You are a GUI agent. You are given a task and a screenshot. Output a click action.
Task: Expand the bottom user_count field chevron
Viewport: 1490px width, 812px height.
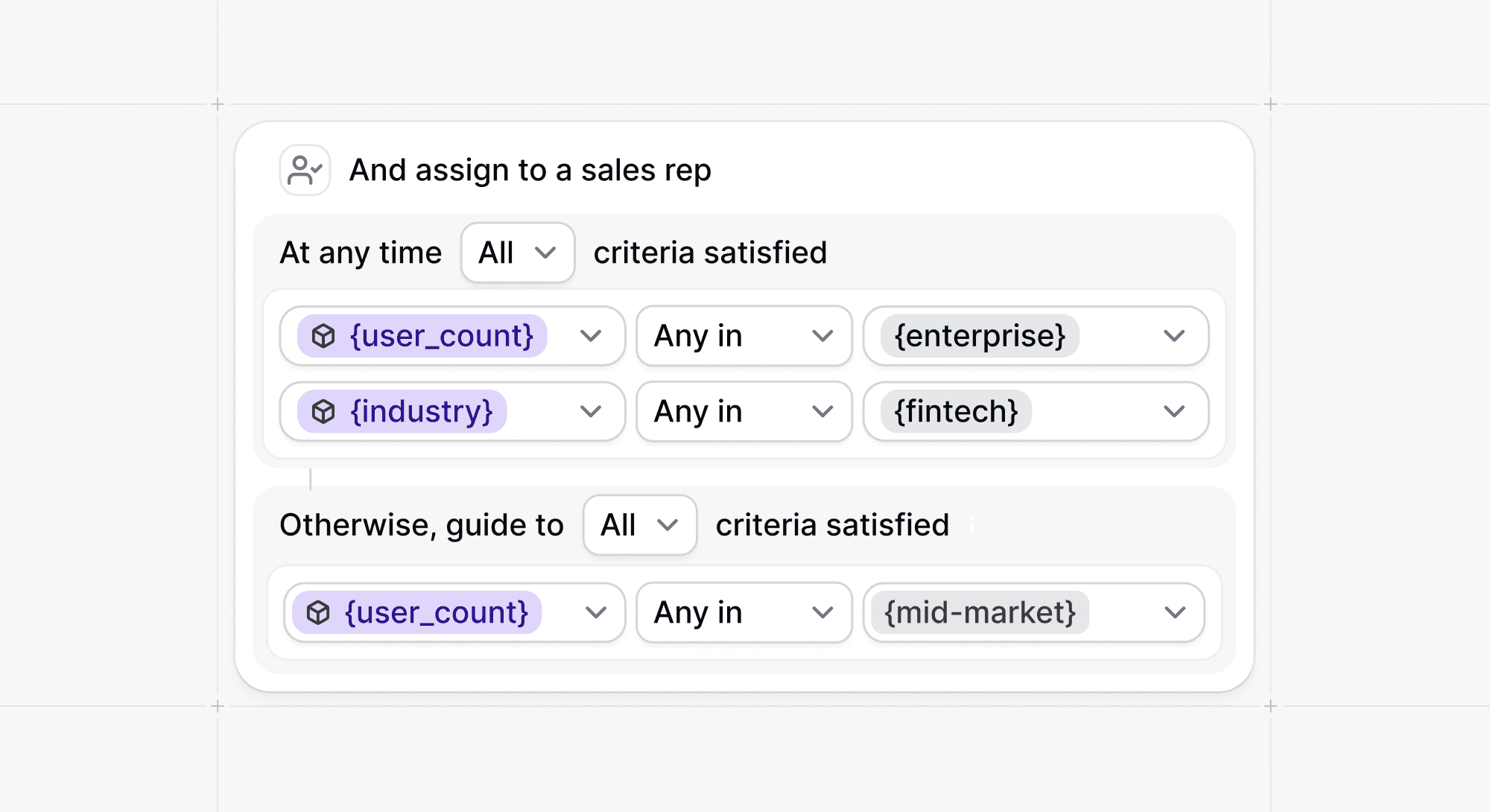(x=595, y=612)
